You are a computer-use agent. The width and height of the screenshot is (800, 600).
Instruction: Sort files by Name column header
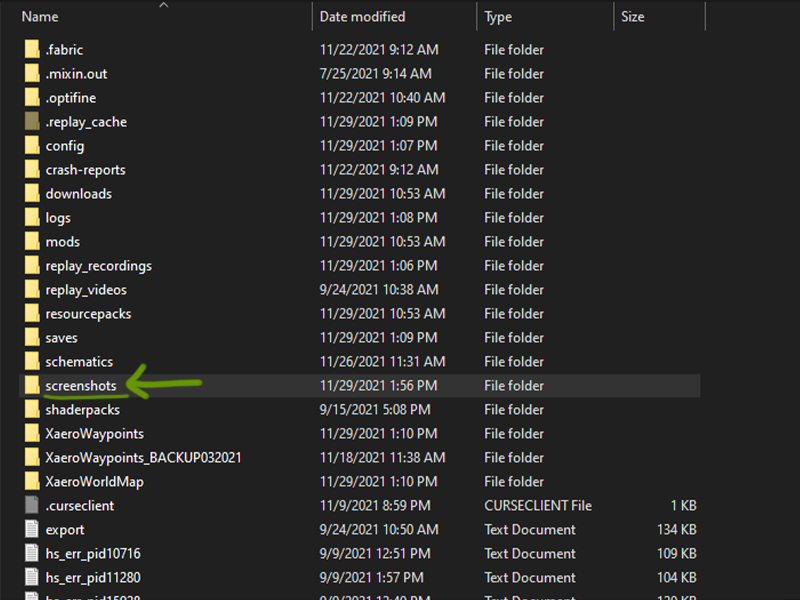(40, 17)
